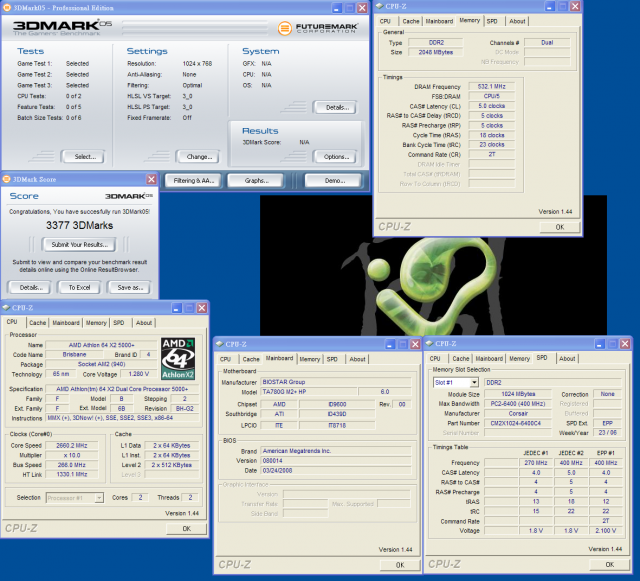
Task: Click the Code Name Brisbane value
Action: tap(74, 355)
